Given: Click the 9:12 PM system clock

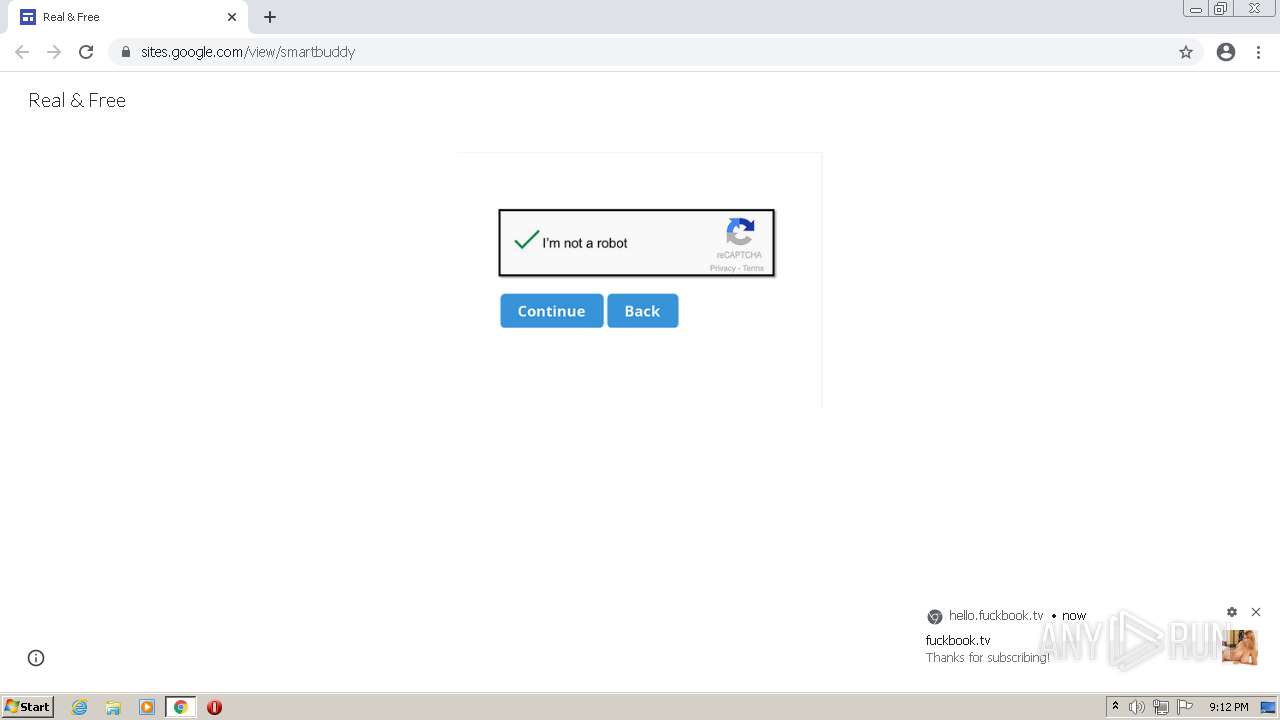Looking at the screenshot, I should 1228,707.
